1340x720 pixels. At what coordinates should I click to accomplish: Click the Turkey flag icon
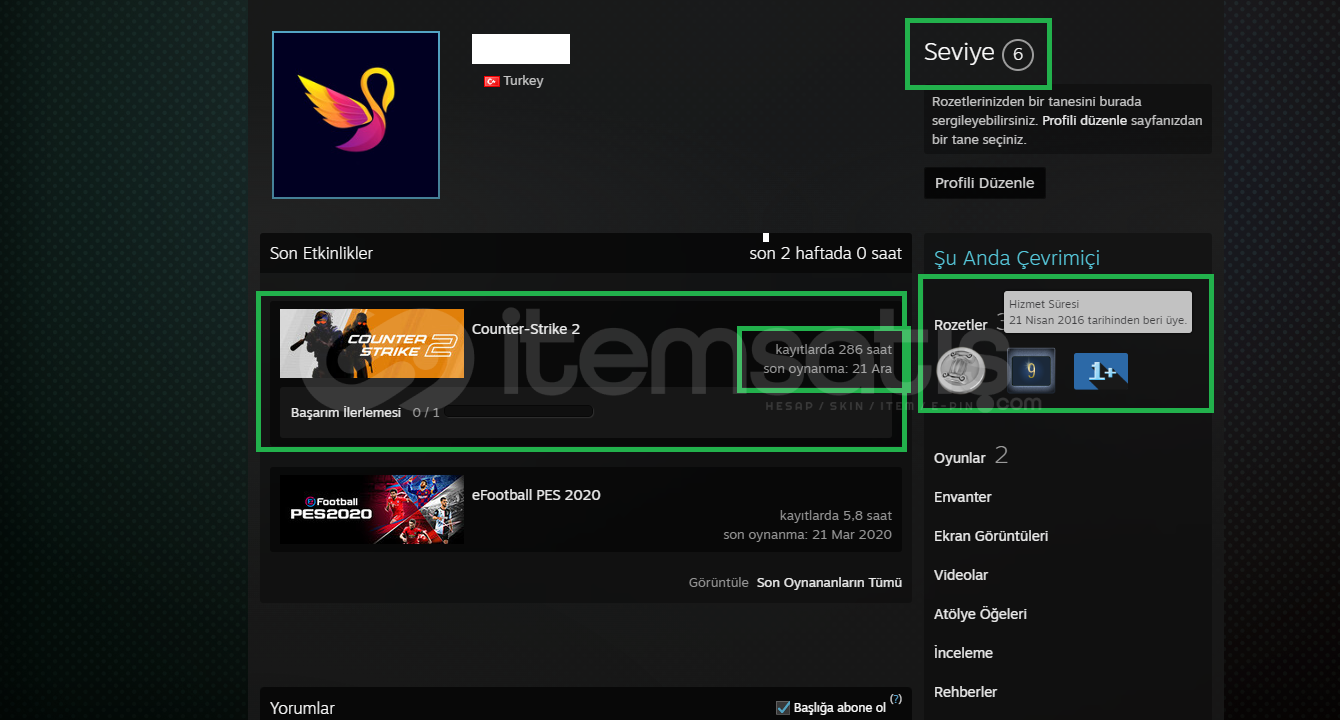point(492,81)
